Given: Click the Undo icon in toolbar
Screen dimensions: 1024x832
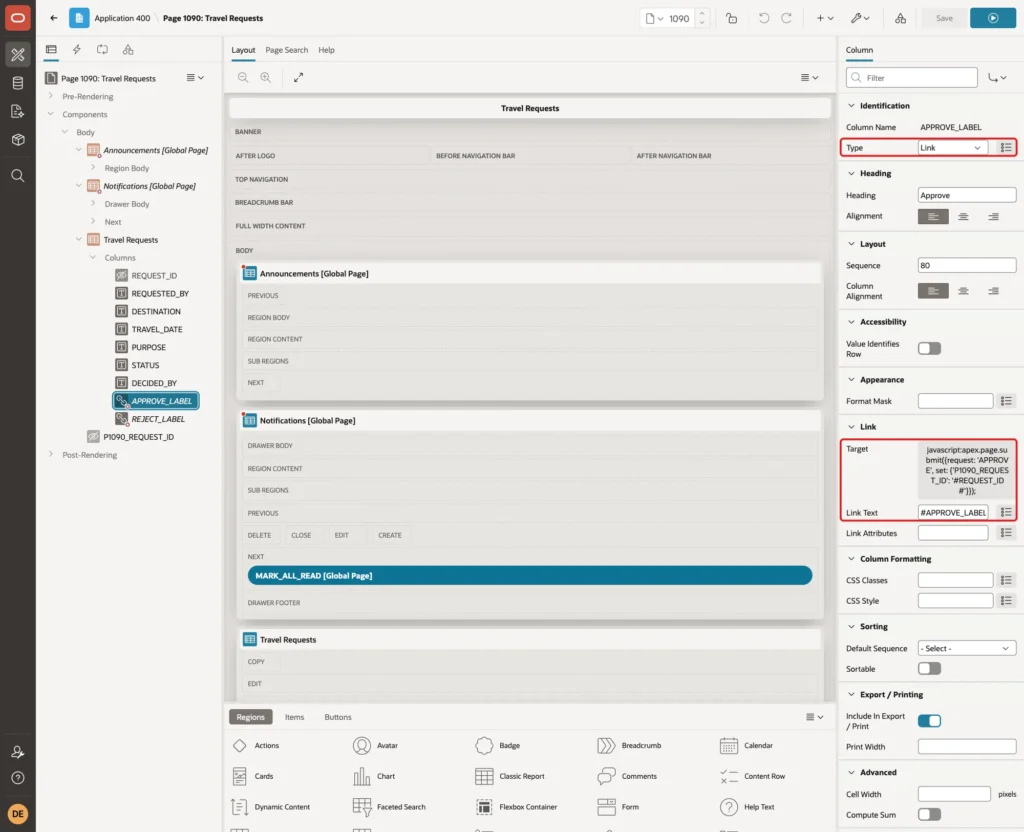Looking at the screenshot, I should (763, 18).
